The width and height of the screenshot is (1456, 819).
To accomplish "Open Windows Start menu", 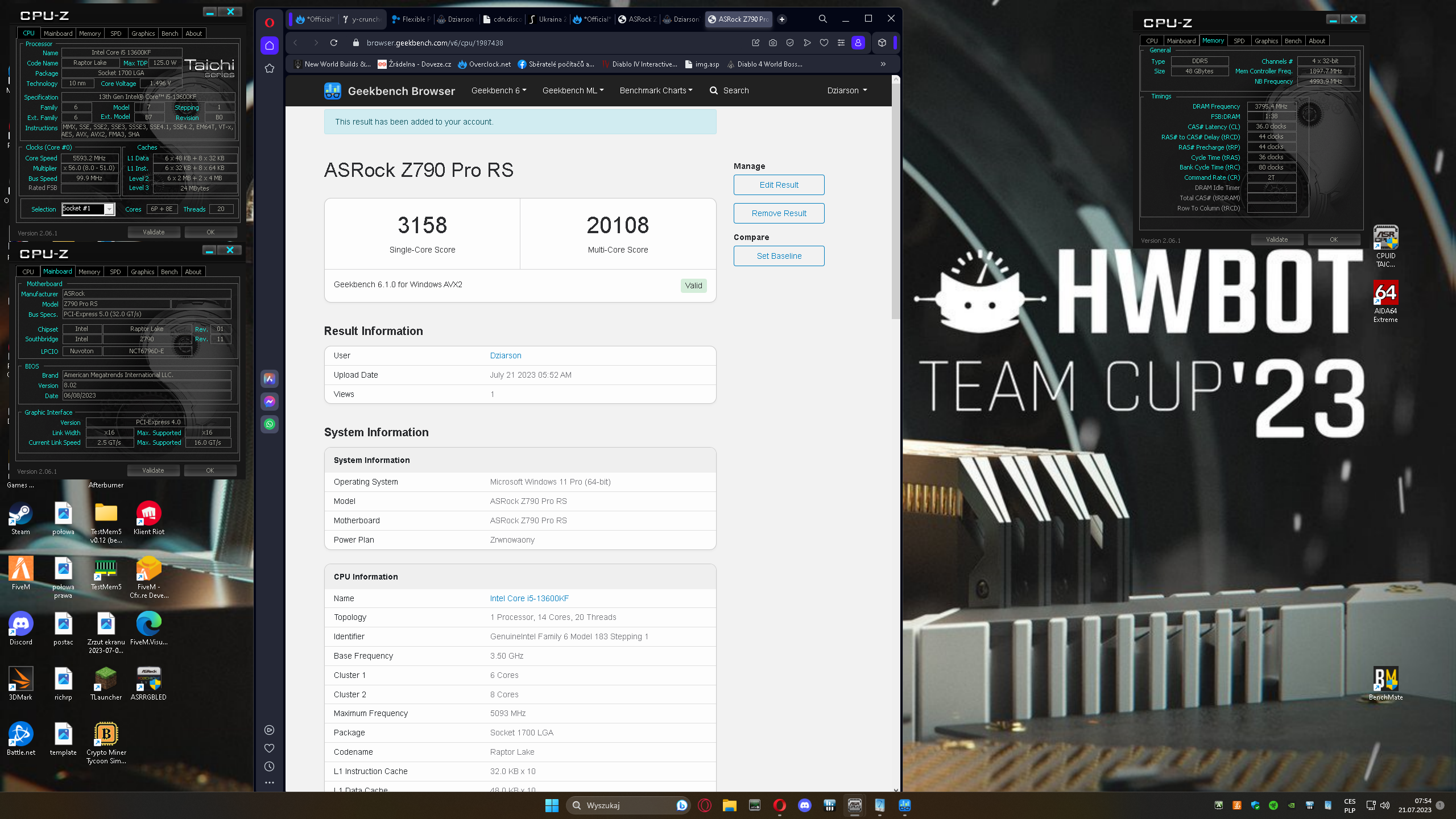I will click(x=552, y=805).
